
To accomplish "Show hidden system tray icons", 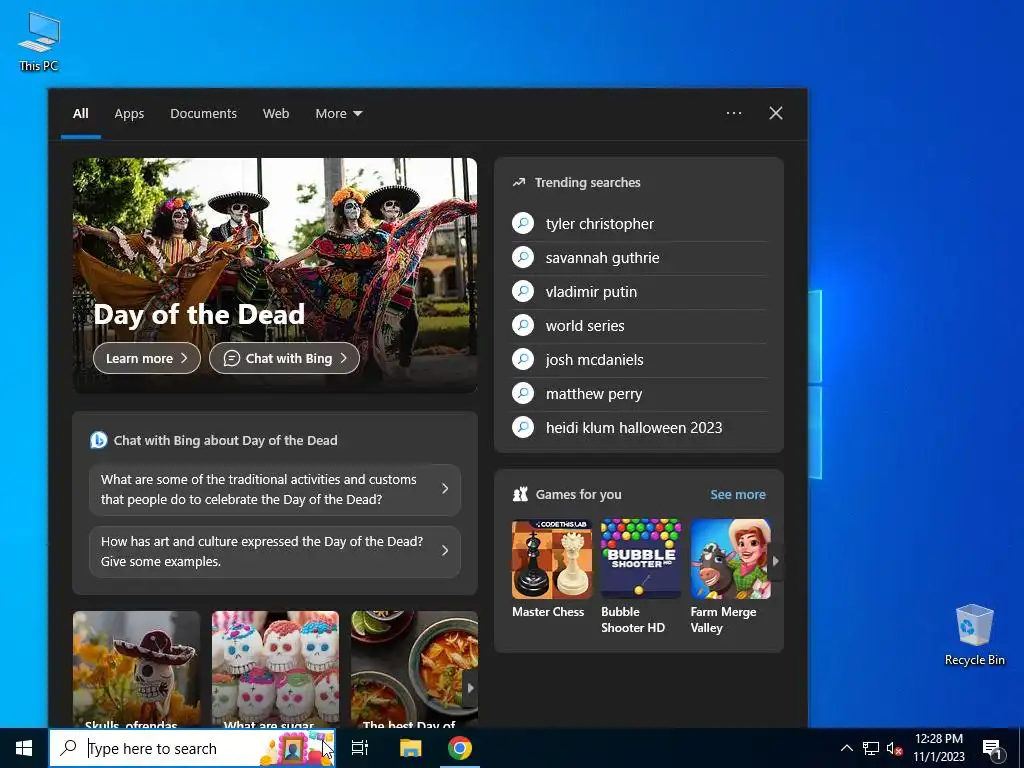I will 846,748.
